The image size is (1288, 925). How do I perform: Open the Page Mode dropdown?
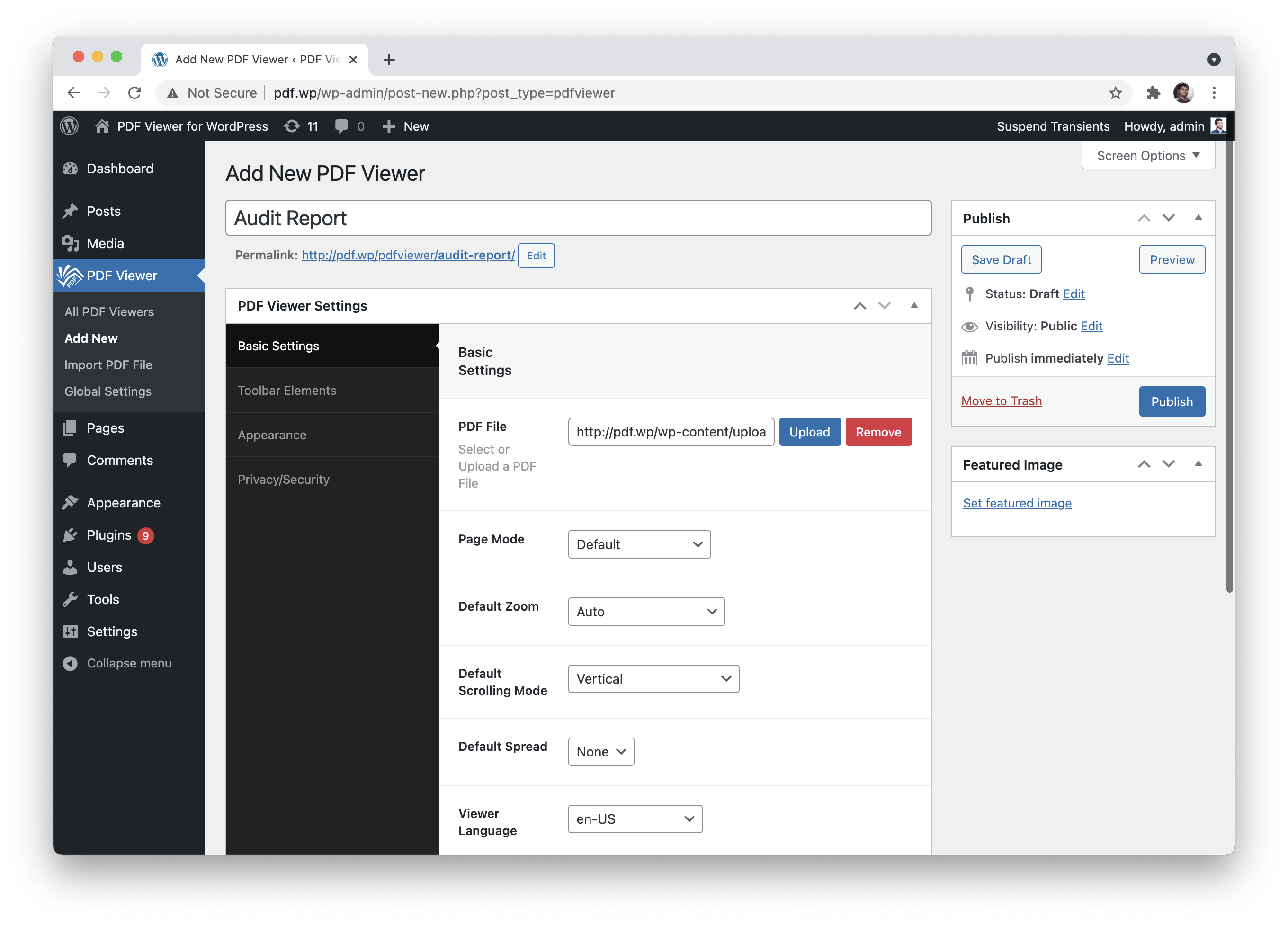tap(639, 544)
